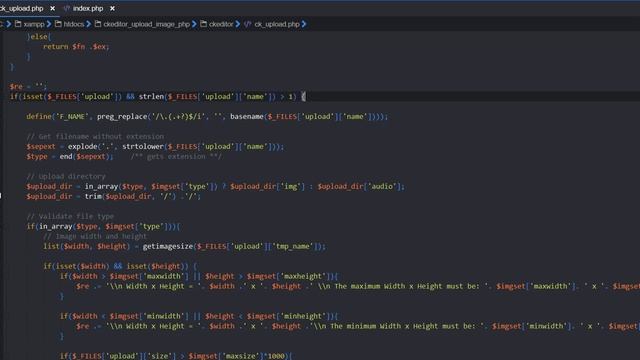Screen dimensions: 640x360
Task: Expand the chevron before xampp breadcrumb
Action: 9,24
